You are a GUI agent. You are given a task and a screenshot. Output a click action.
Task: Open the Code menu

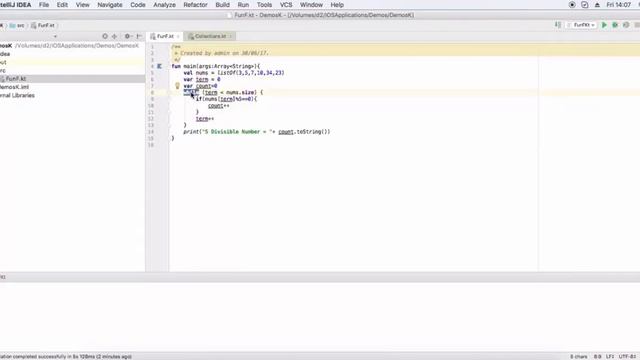pos(138,5)
